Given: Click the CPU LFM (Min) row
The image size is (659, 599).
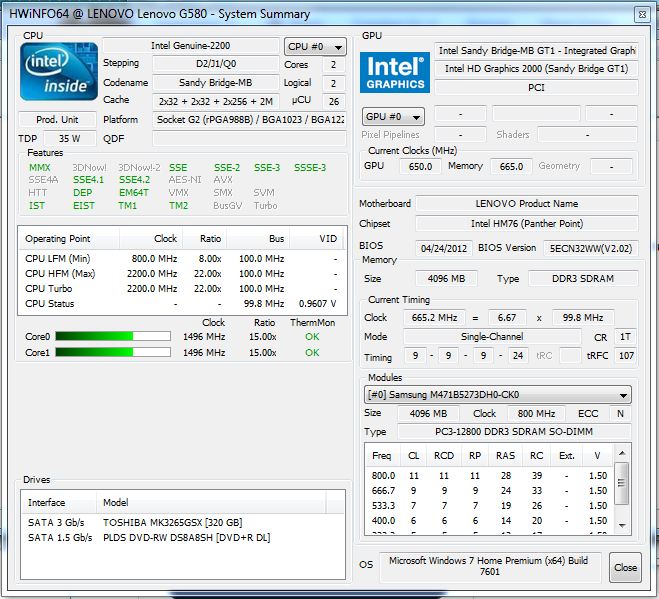Looking at the screenshot, I should click(182, 259).
